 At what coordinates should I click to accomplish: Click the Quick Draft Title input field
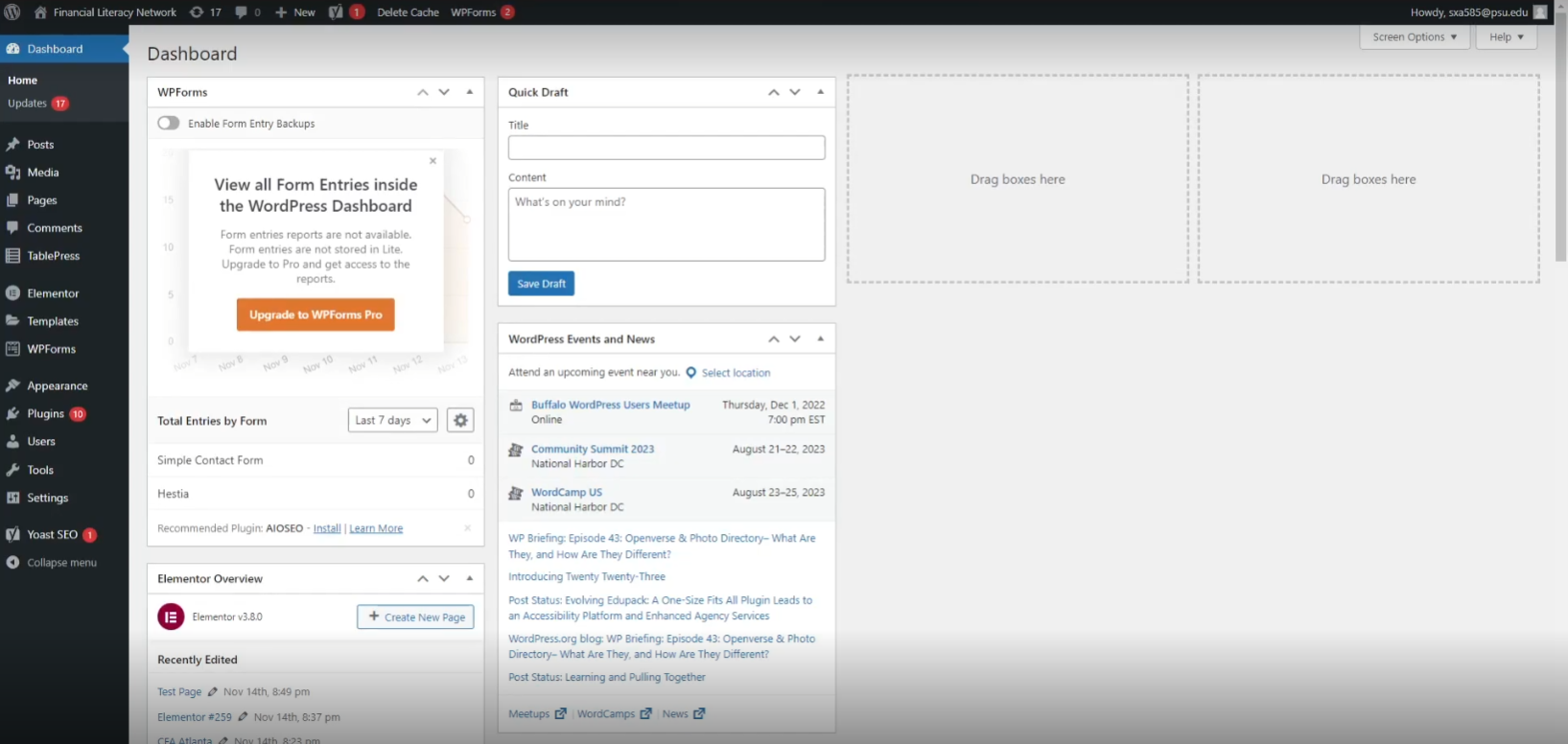click(666, 148)
